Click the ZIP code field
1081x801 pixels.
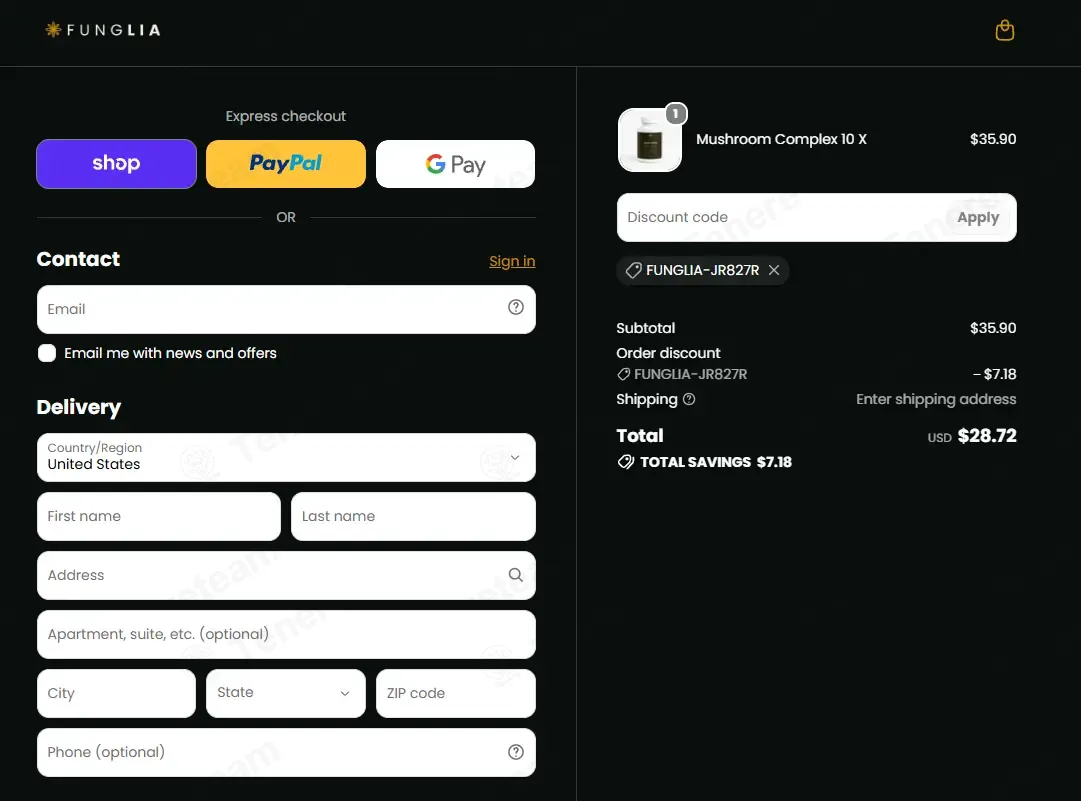[x=456, y=693]
